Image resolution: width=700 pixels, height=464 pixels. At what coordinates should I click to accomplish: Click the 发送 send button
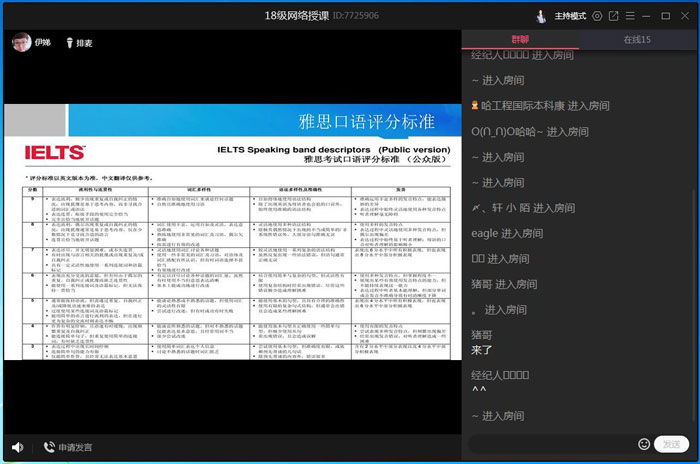pyautogui.click(x=671, y=444)
